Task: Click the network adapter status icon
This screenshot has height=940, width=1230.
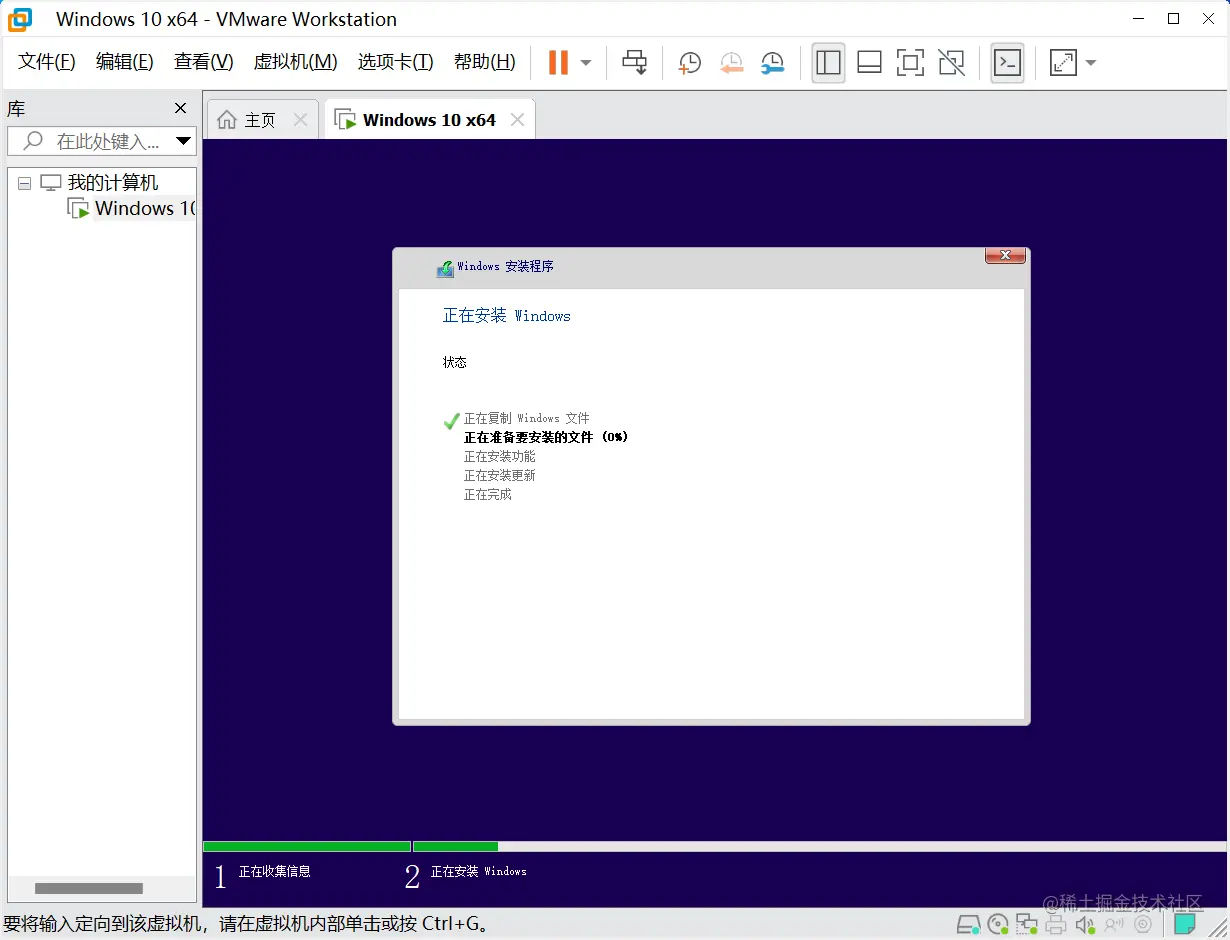Action: (1027, 924)
